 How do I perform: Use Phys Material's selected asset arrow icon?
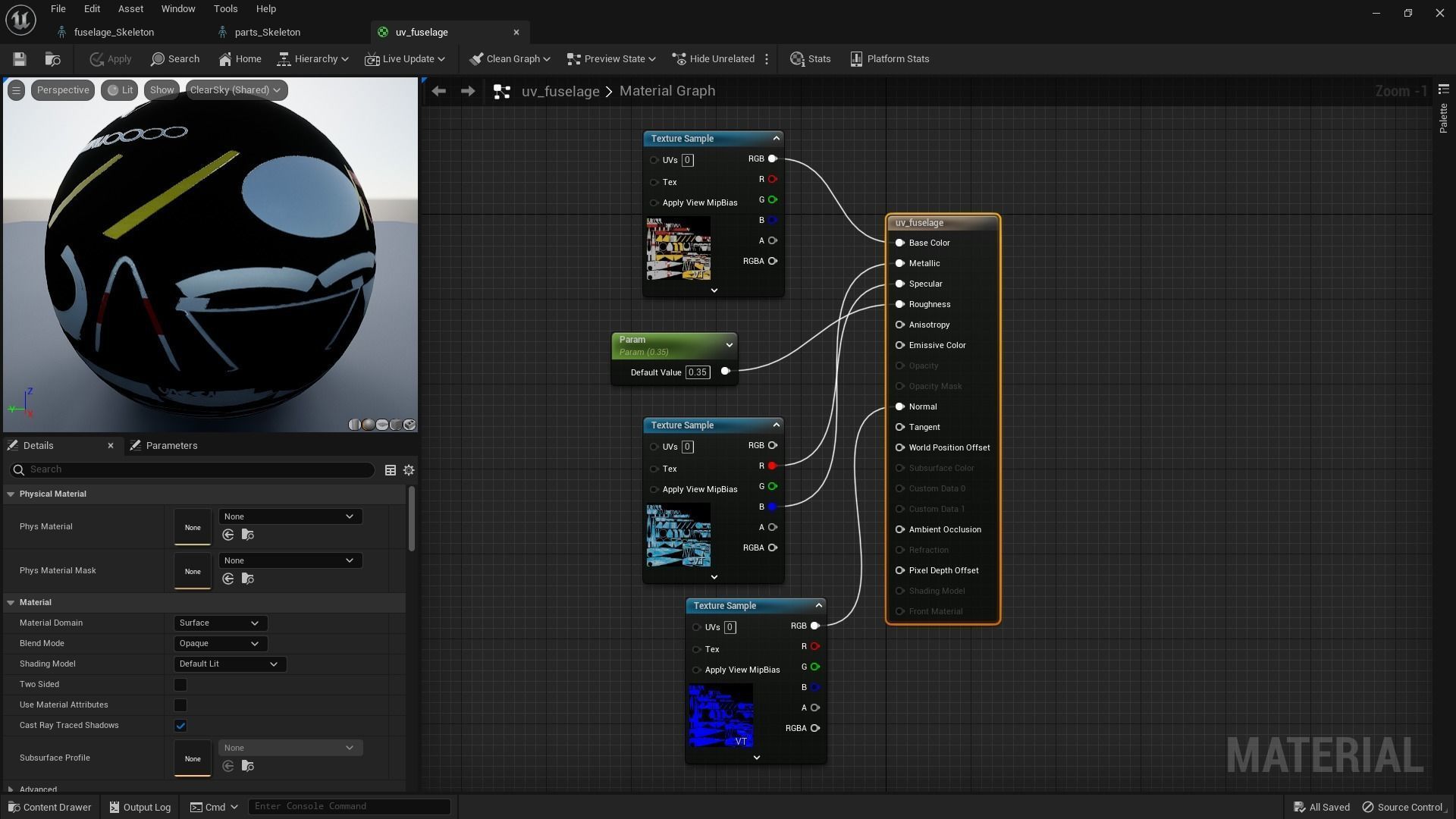(228, 535)
